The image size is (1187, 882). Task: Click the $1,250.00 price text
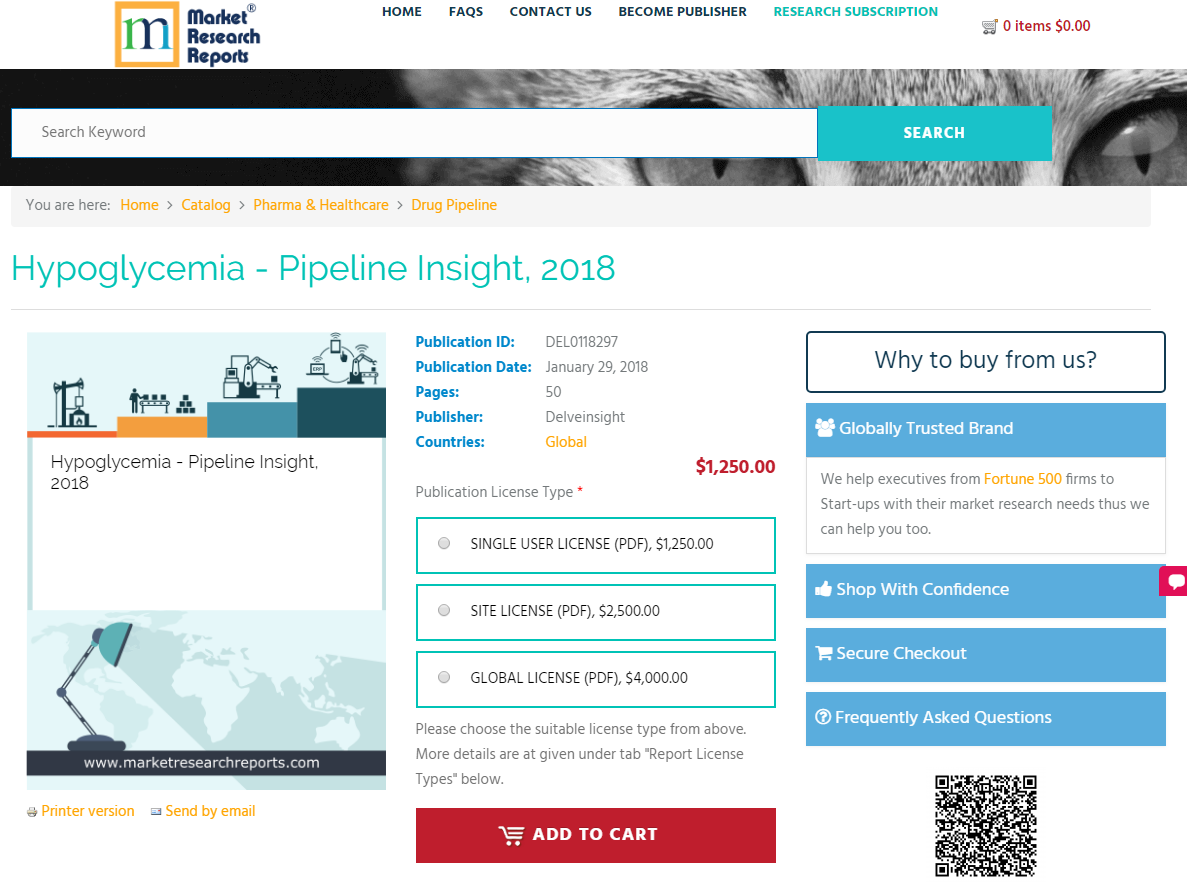(x=735, y=466)
